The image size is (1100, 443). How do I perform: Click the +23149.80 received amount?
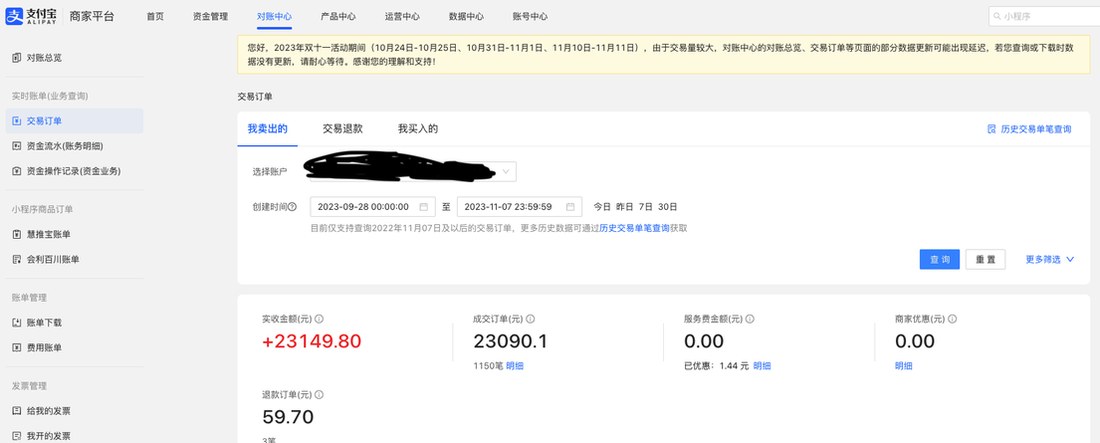click(x=311, y=342)
